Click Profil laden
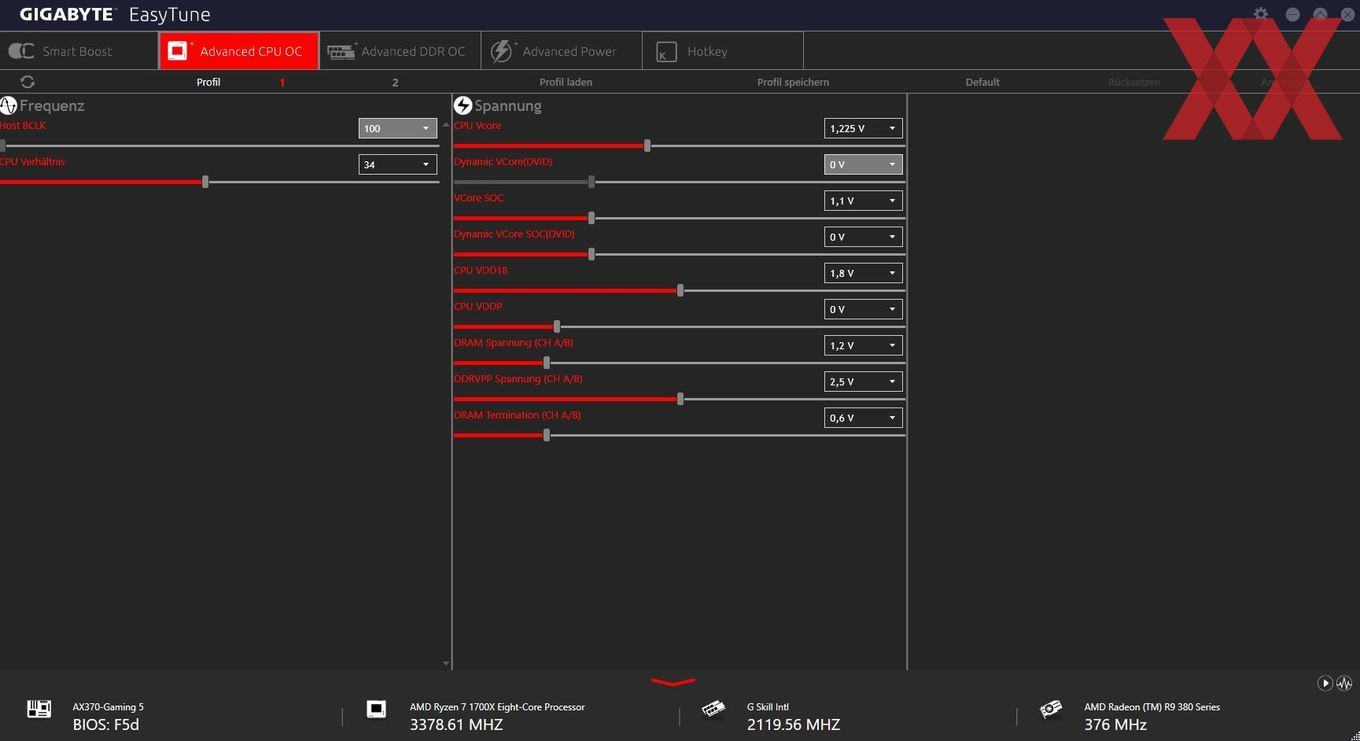 566,82
